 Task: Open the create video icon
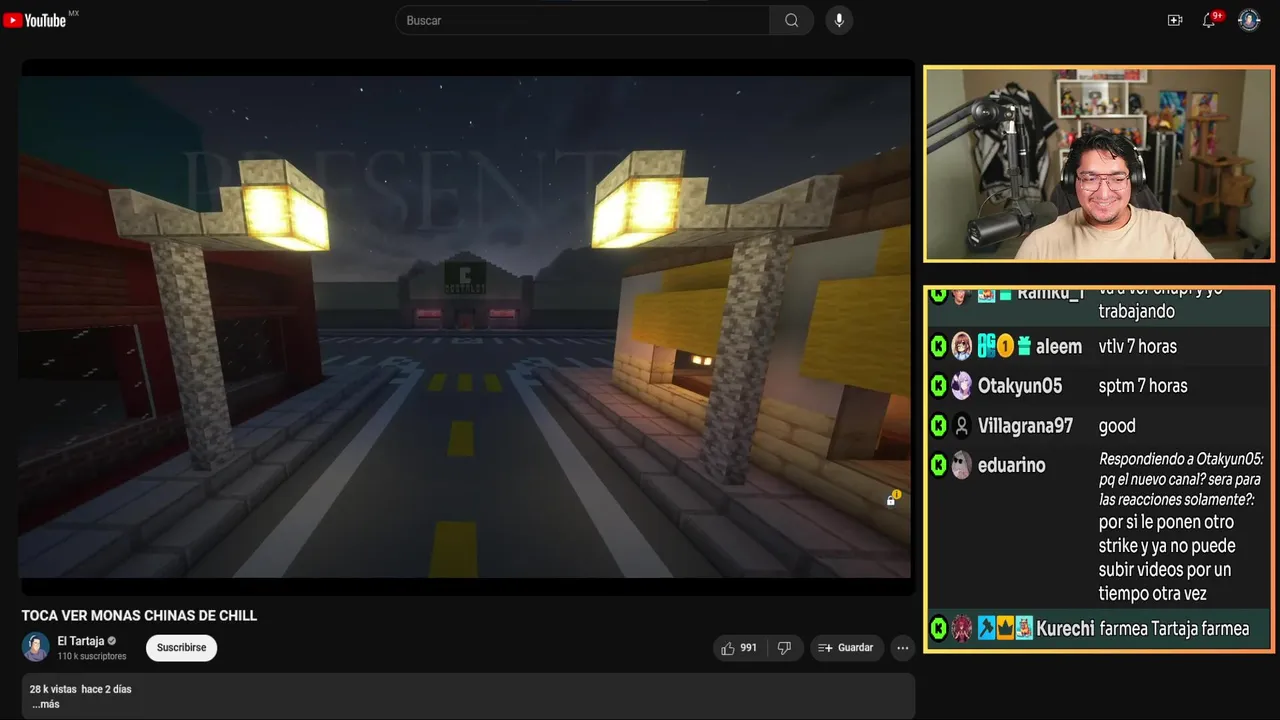coord(1175,20)
